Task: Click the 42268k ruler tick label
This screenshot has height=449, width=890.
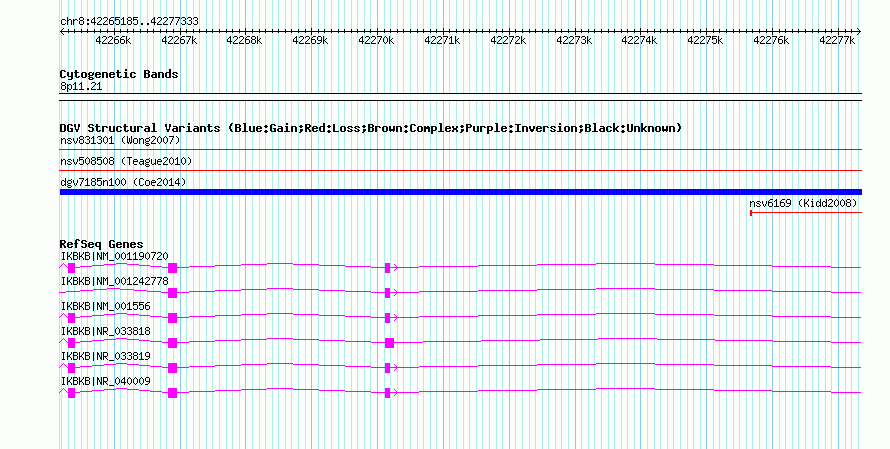Action: coord(244,40)
